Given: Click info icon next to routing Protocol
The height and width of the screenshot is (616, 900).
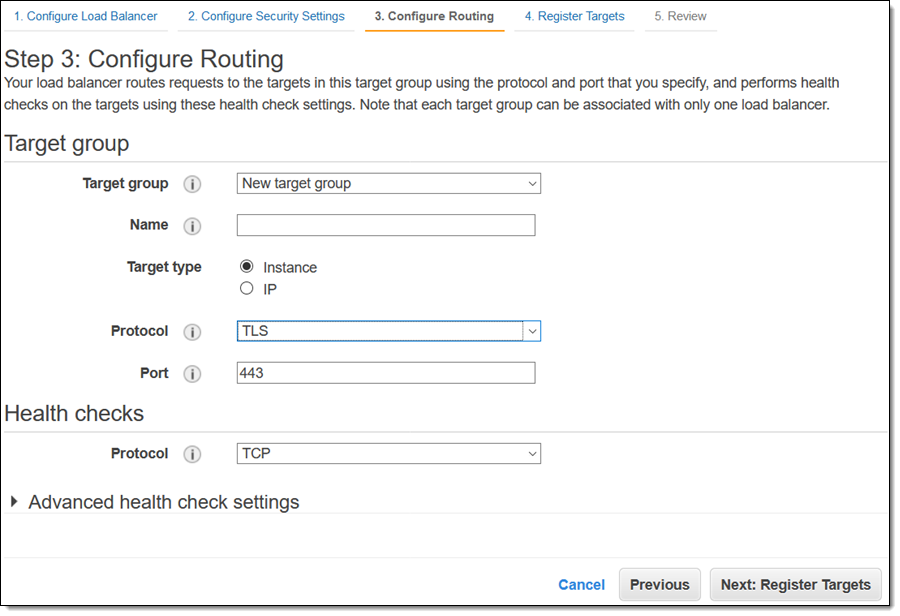Looking at the screenshot, I should tap(192, 332).
